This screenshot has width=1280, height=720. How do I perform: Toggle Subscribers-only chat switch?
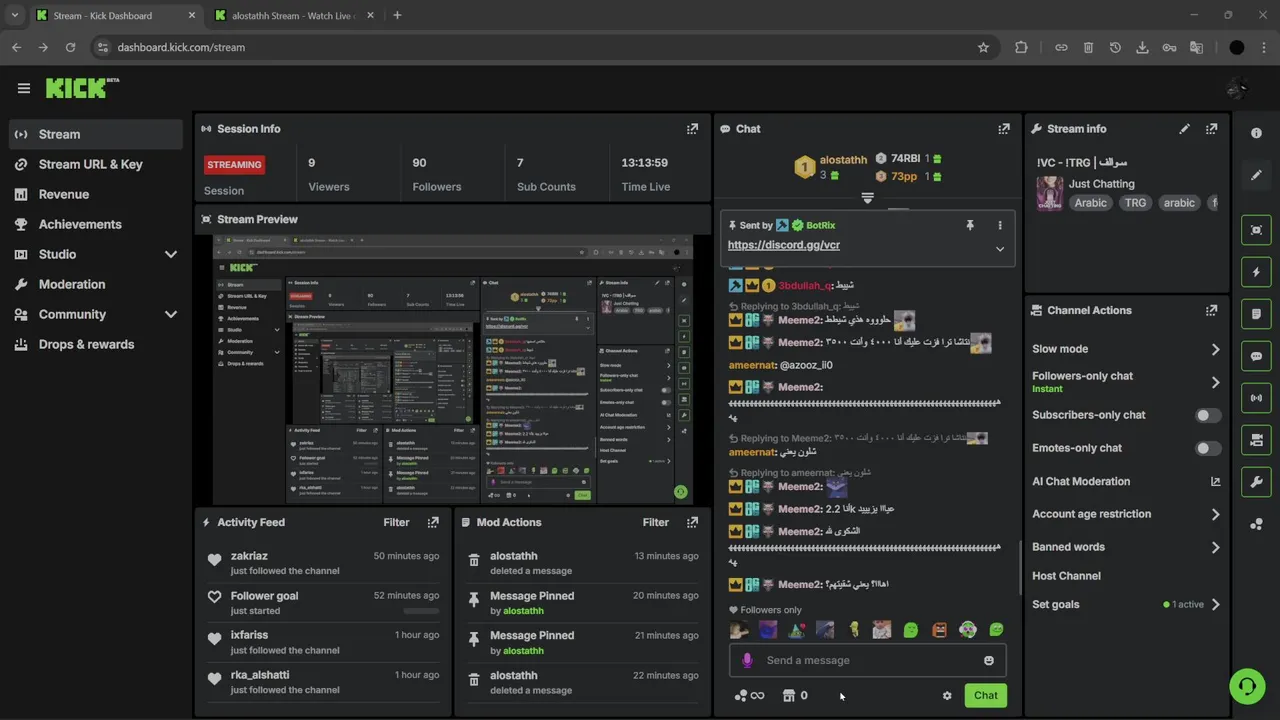coord(1208,415)
